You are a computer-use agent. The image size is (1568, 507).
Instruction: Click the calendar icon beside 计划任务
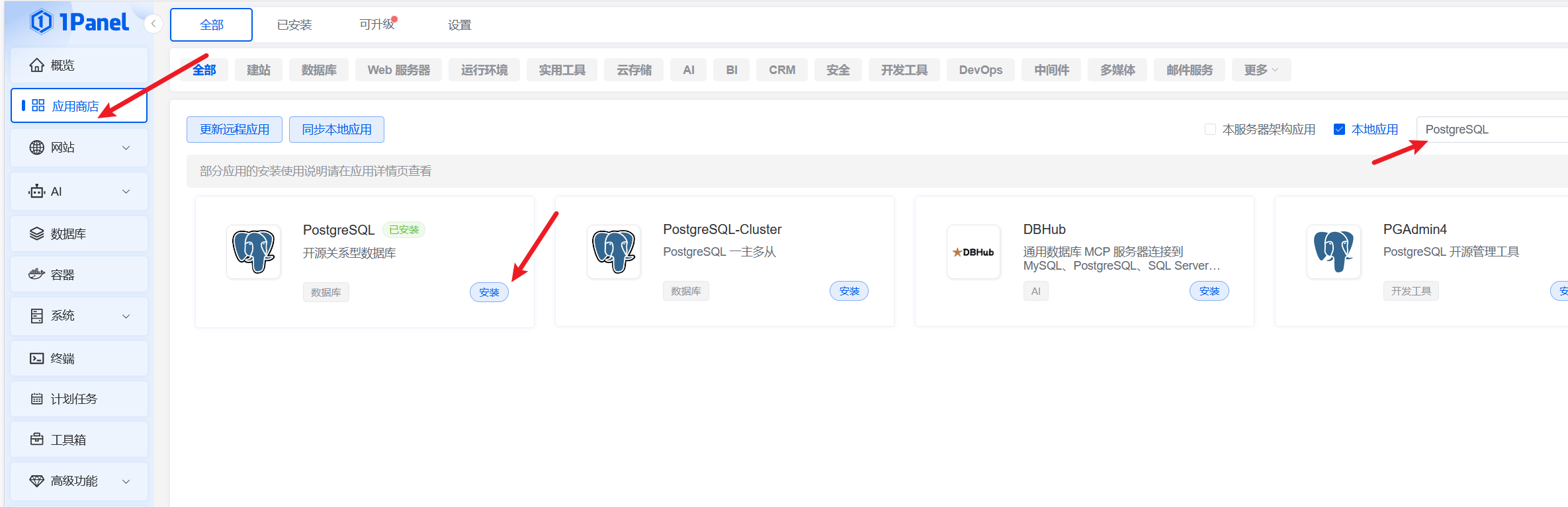coord(37,399)
